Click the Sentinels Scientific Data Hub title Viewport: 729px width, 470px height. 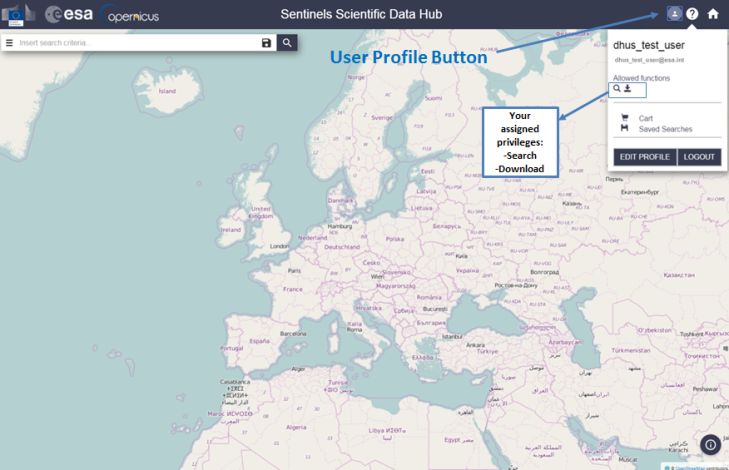click(361, 14)
